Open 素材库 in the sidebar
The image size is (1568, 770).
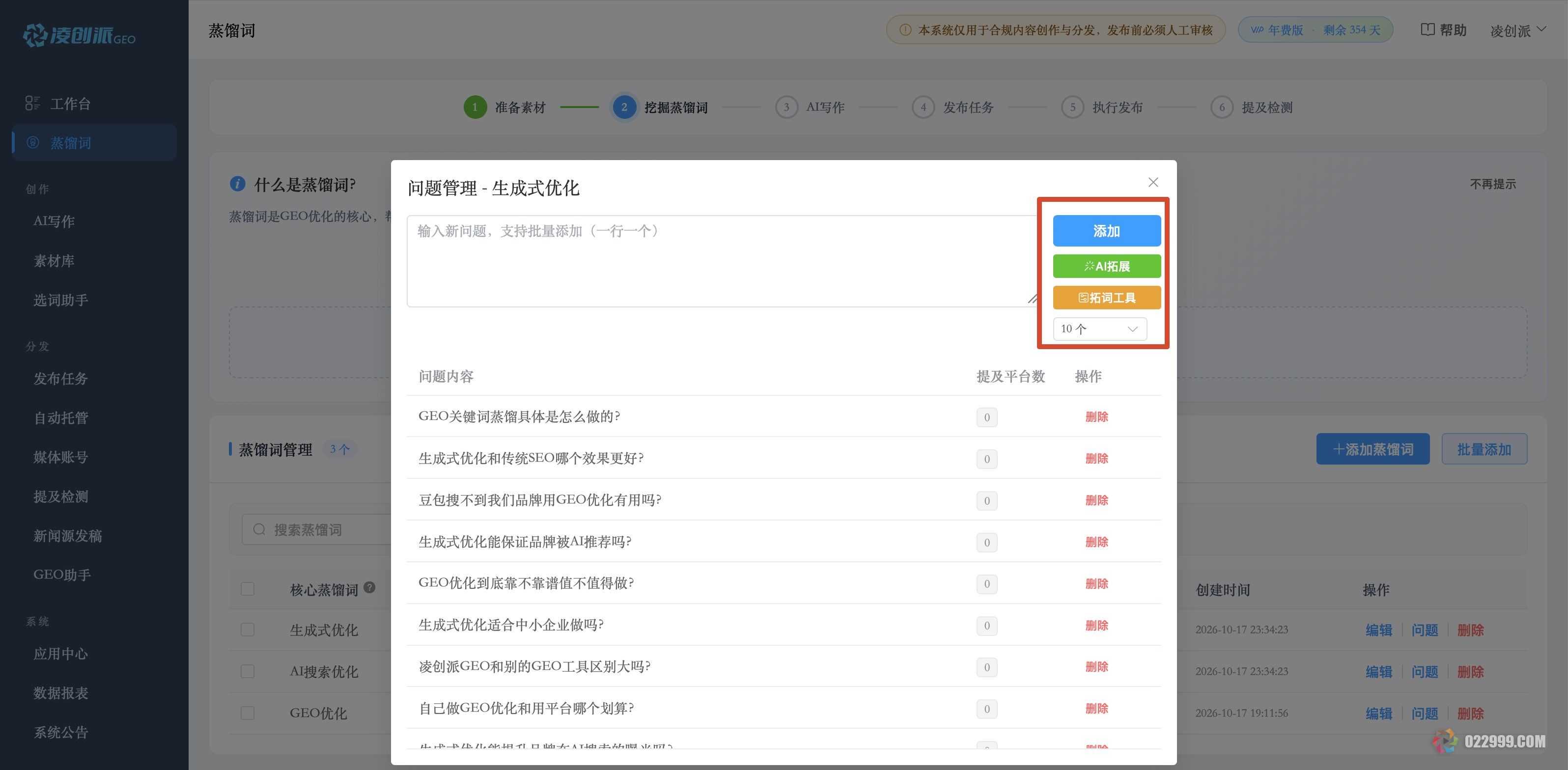pos(54,261)
